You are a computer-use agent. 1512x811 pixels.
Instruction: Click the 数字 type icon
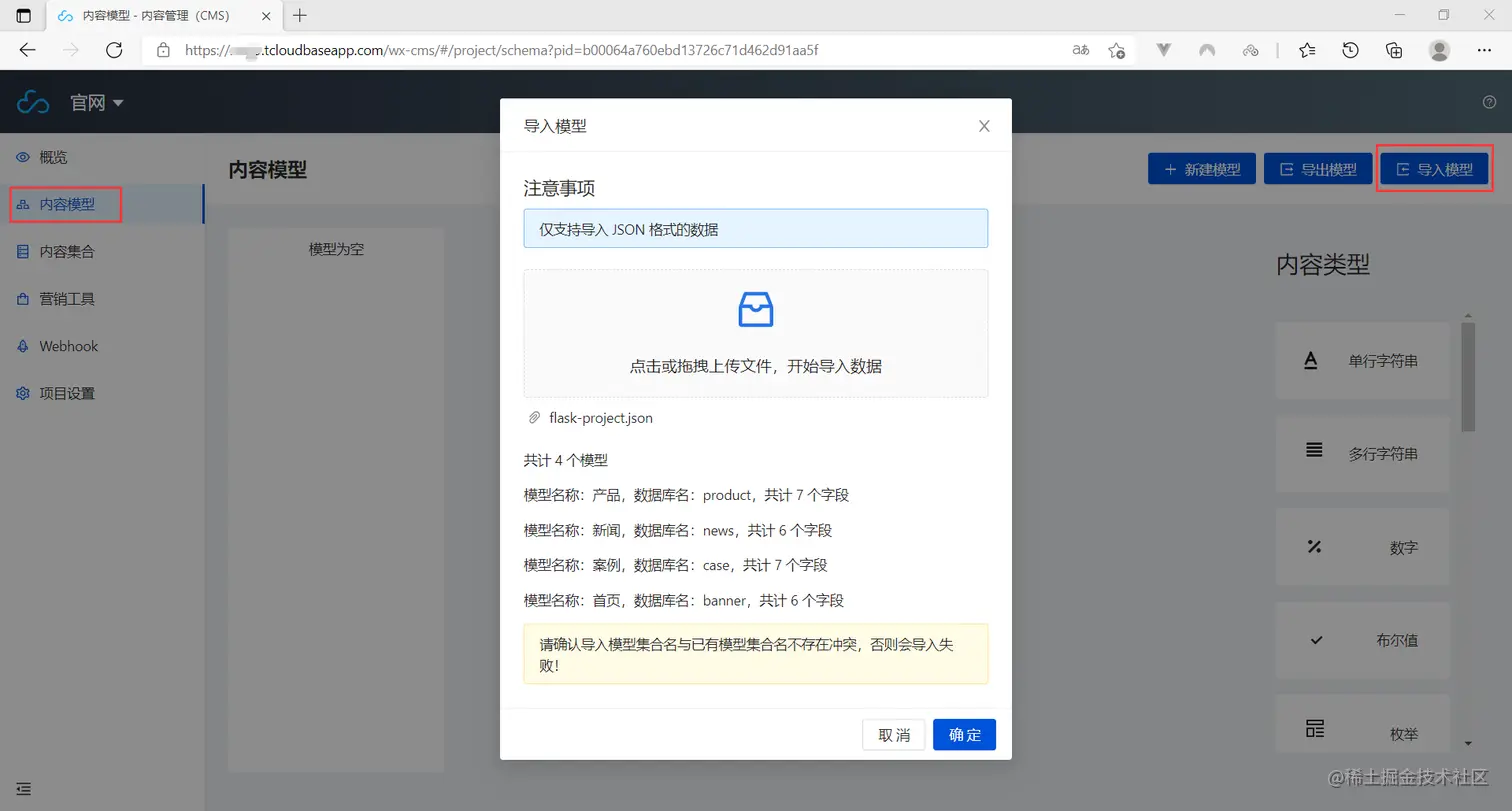point(1315,547)
